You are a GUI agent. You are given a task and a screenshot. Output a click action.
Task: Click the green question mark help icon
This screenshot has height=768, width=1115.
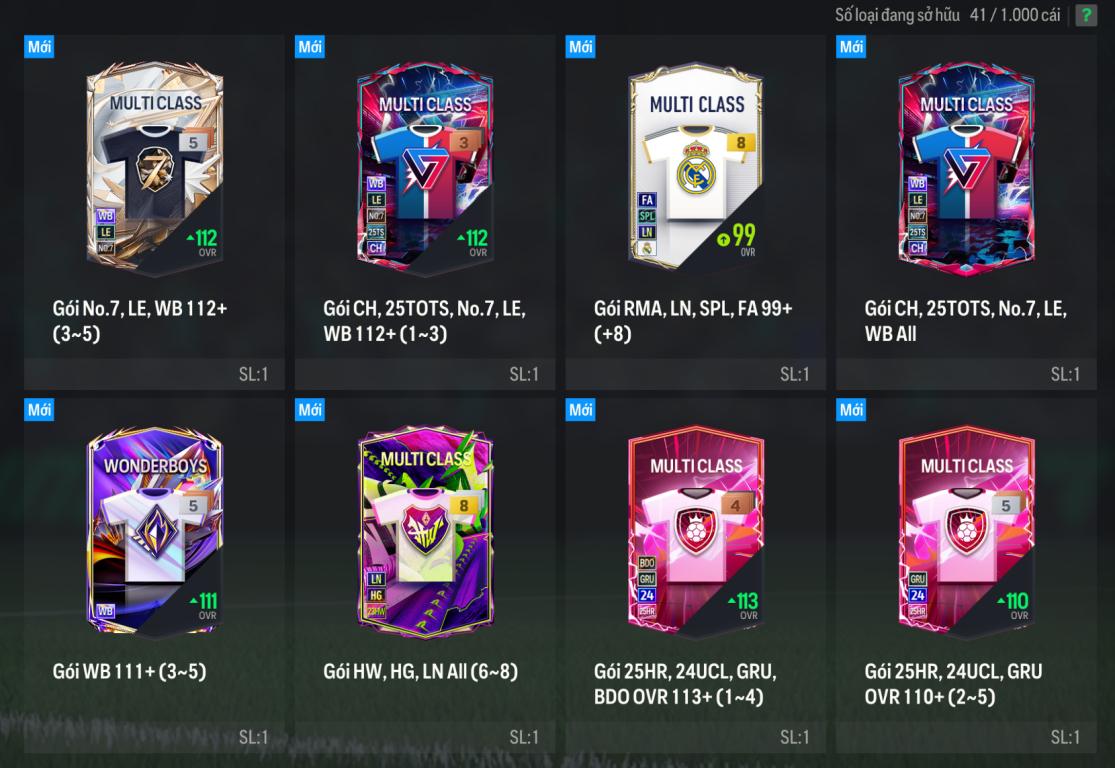(x=1086, y=15)
